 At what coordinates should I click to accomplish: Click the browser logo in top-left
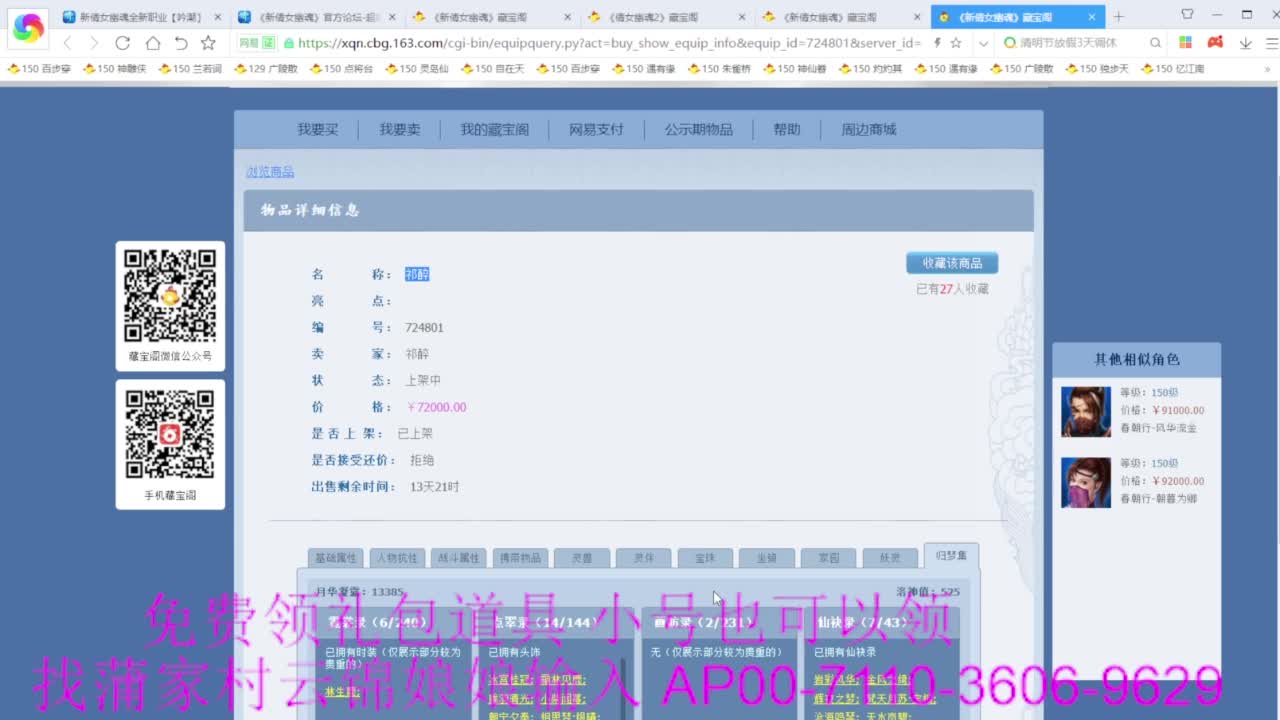click(28, 28)
